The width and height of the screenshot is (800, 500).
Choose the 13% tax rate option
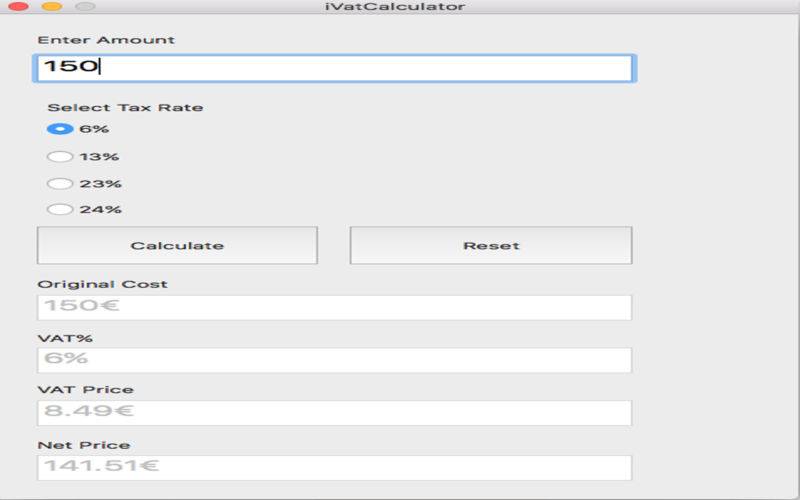[60, 156]
